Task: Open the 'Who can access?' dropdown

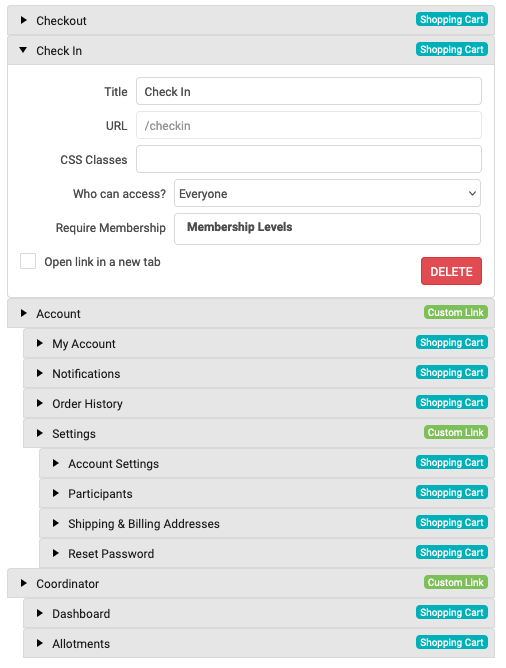Action: pos(327,193)
